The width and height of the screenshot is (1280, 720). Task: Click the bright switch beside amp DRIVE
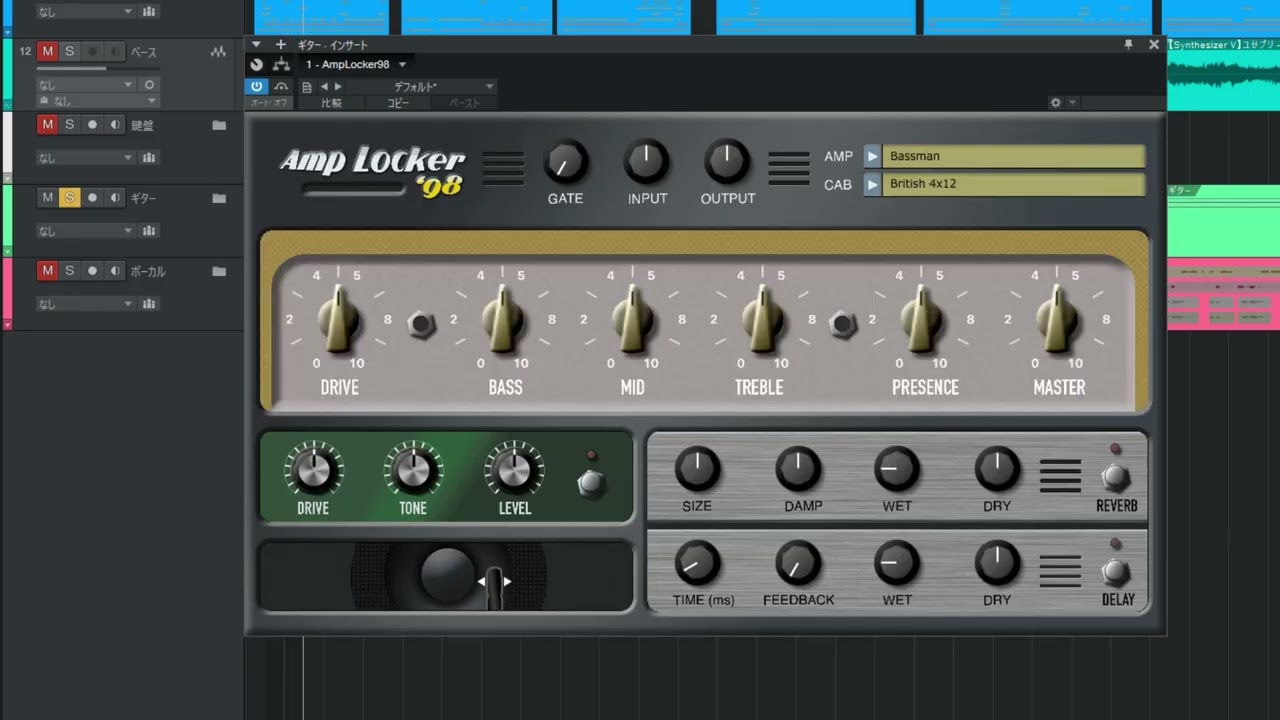(x=422, y=325)
